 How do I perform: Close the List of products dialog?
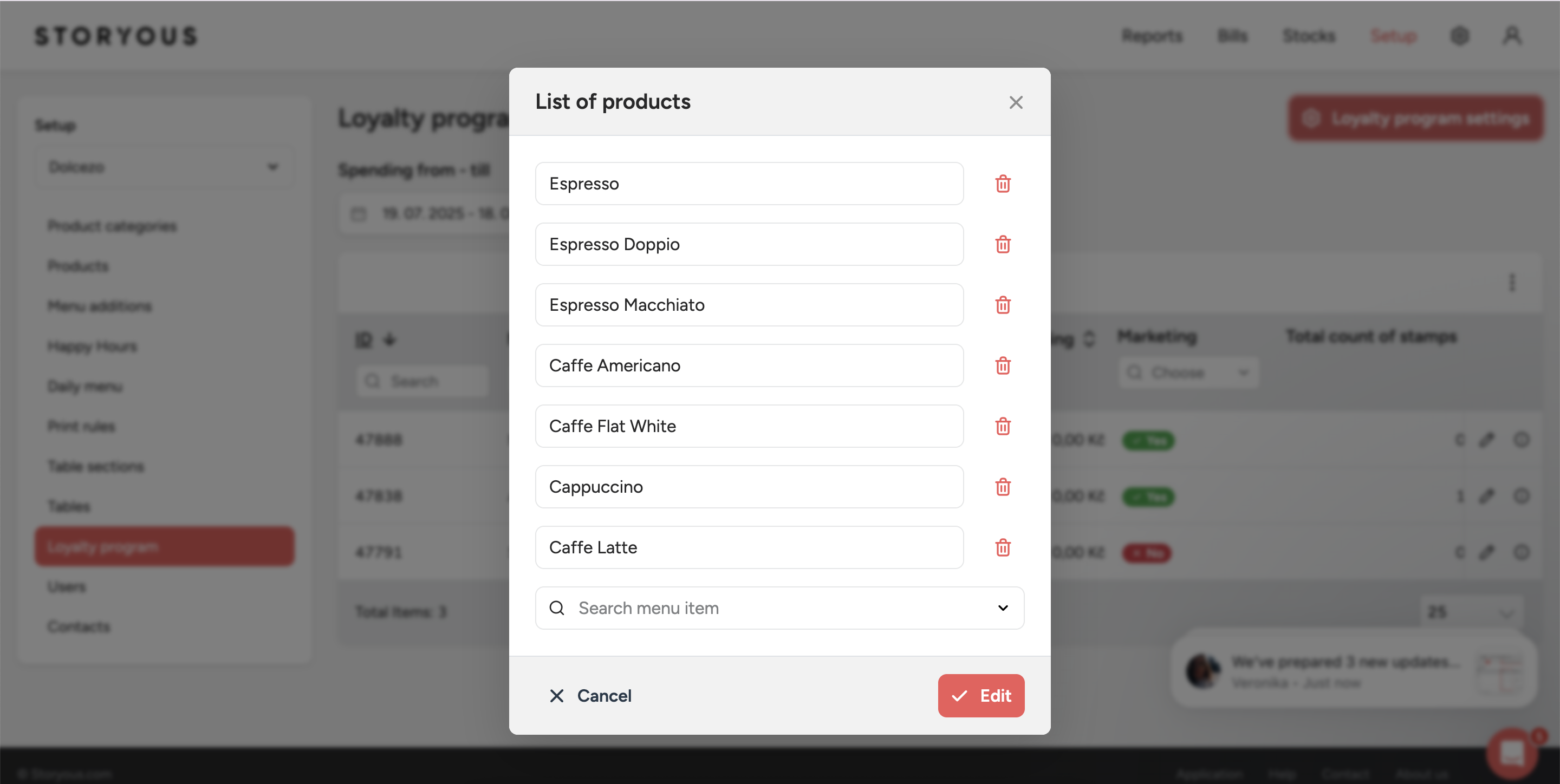(x=1016, y=102)
